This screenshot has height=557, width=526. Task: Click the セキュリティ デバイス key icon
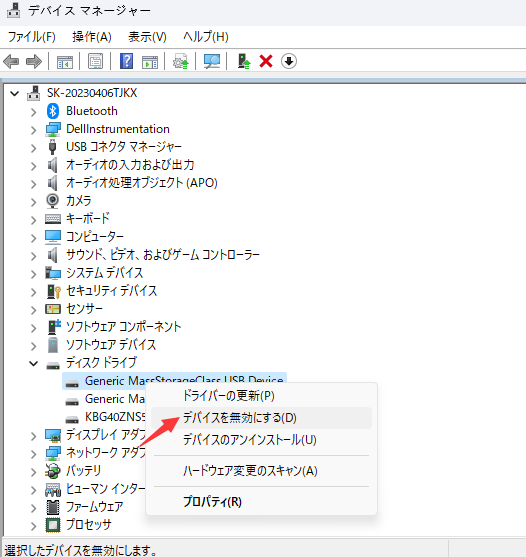[x=54, y=291]
